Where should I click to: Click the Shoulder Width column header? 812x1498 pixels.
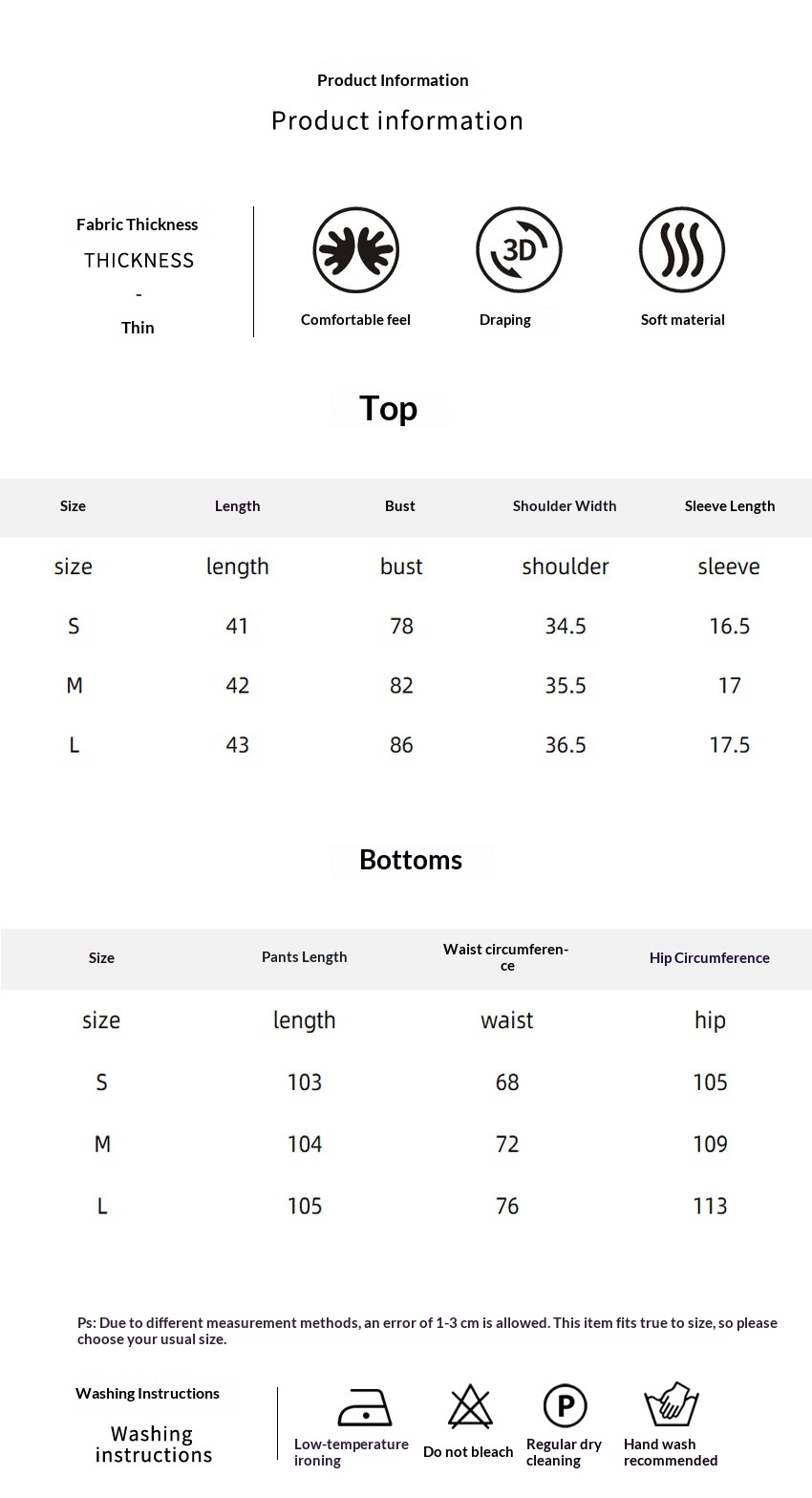(565, 506)
